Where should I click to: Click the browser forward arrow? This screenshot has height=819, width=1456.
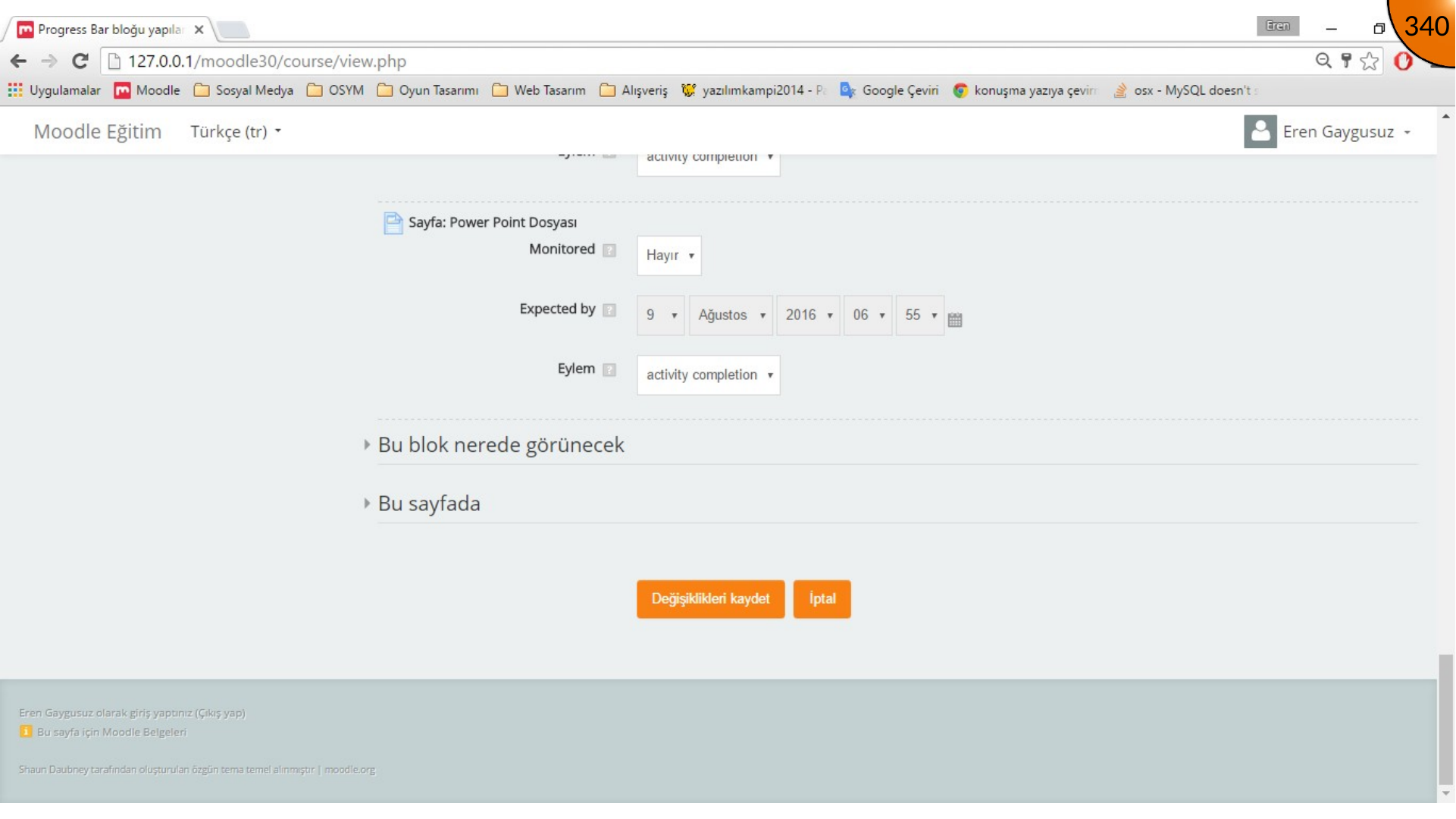49,61
